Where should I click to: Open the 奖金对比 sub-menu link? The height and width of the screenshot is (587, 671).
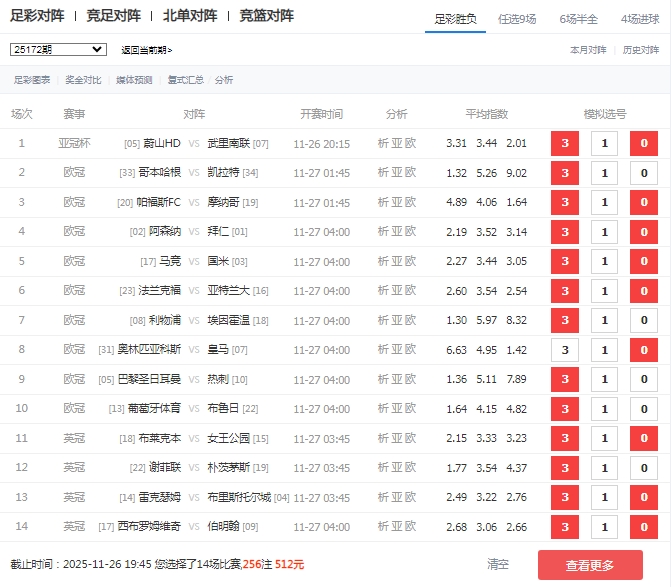pyautogui.click(x=84, y=80)
